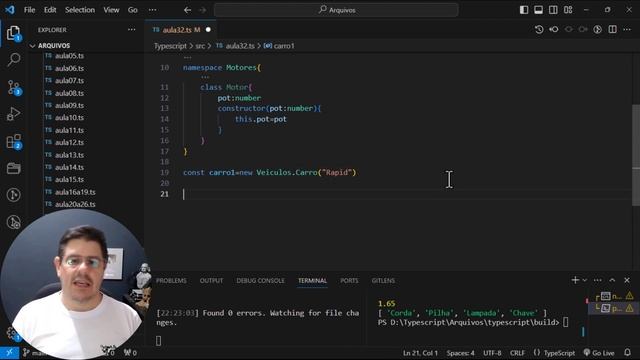Open file history timeline icon in editor toolbar

click(539, 29)
